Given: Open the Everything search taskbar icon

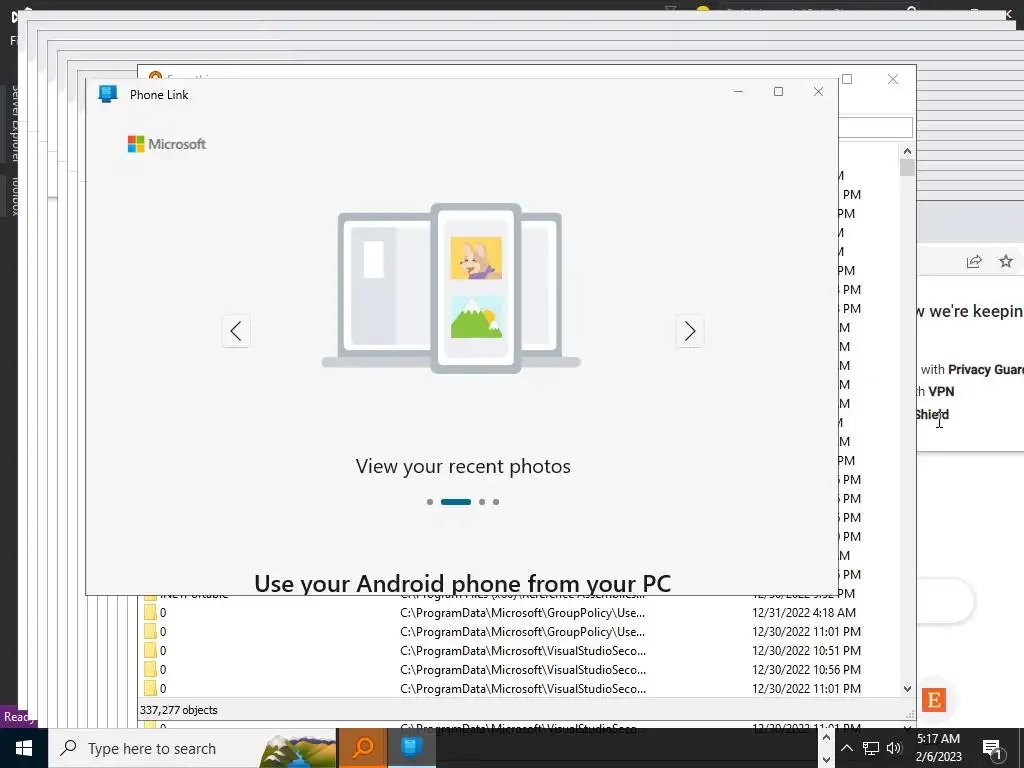Looking at the screenshot, I should [x=362, y=748].
